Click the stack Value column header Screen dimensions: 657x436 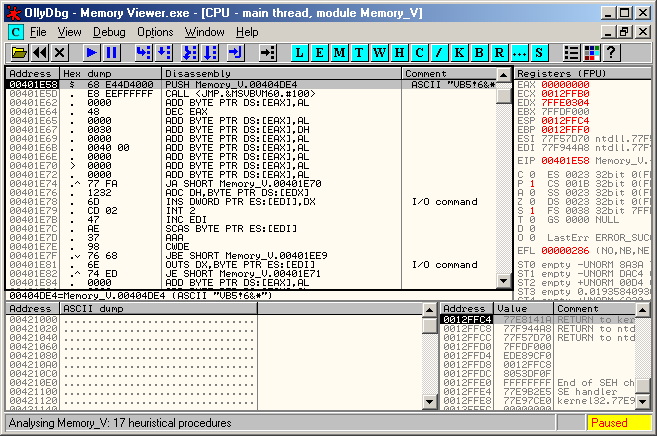pyautogui.click(x=523, y=309)
